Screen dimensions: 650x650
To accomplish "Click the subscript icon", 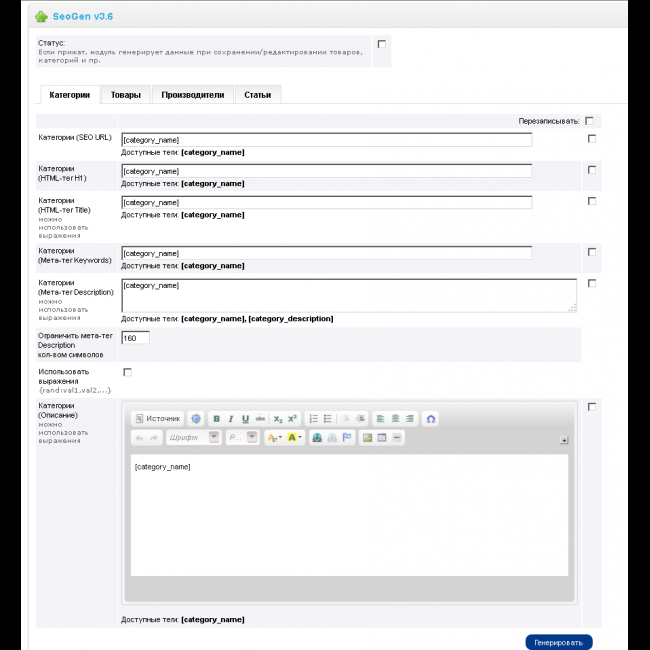I will (x=278, y=419).
